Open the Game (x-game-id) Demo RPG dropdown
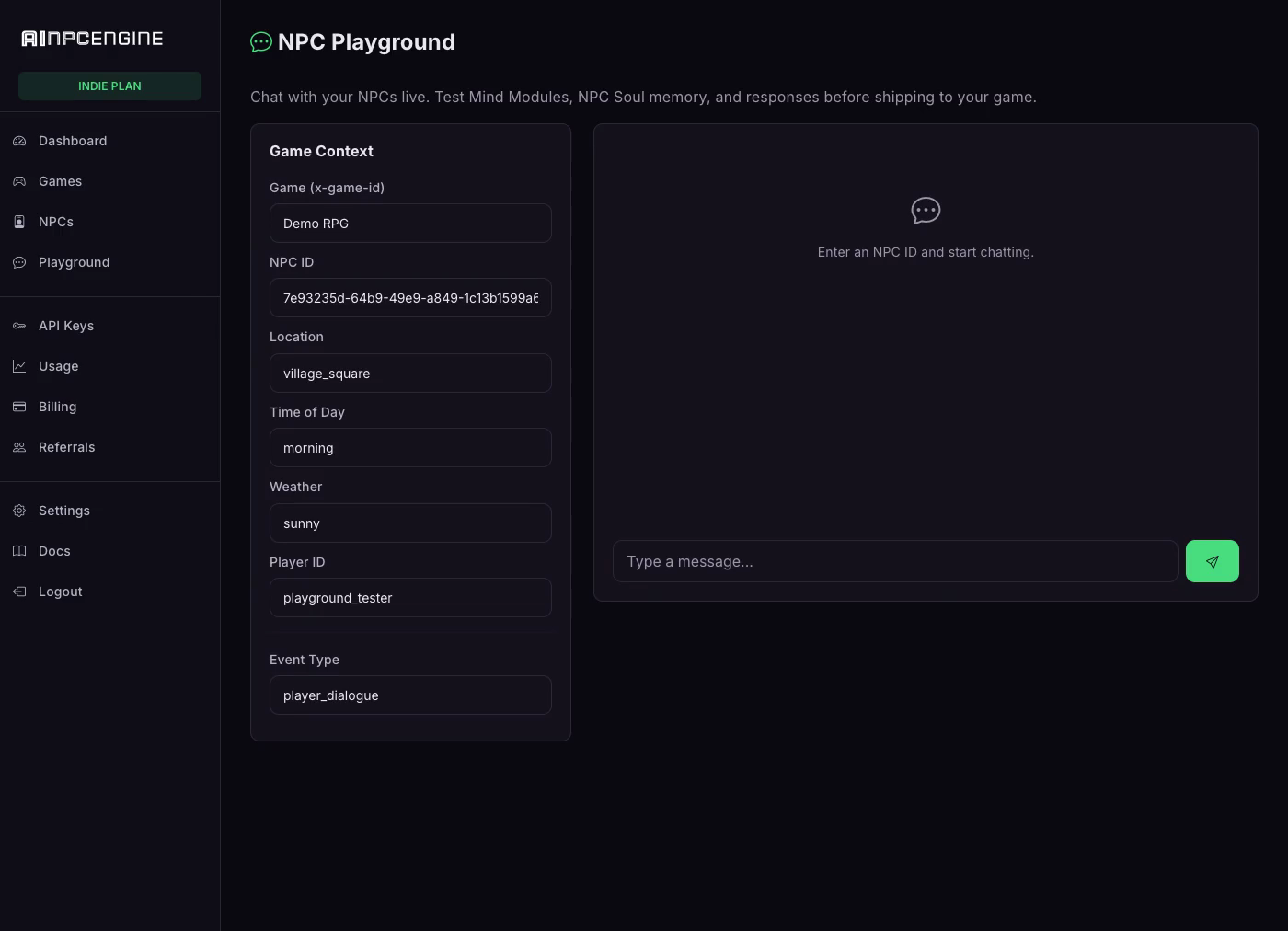Viewport: 1288px width, 931px height. (410, 224)
